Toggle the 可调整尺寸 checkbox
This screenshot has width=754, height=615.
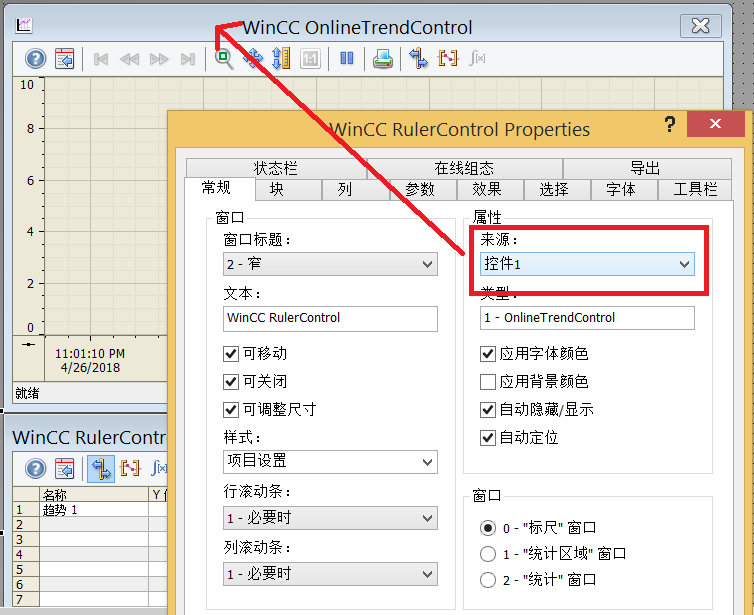click(231, 410)
